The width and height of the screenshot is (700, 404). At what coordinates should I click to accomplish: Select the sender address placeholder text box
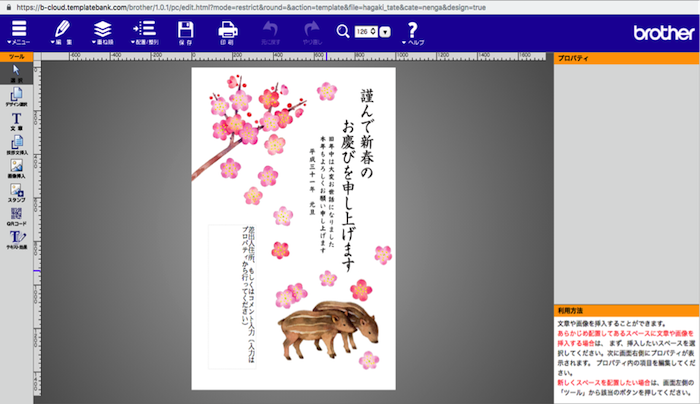232,297
